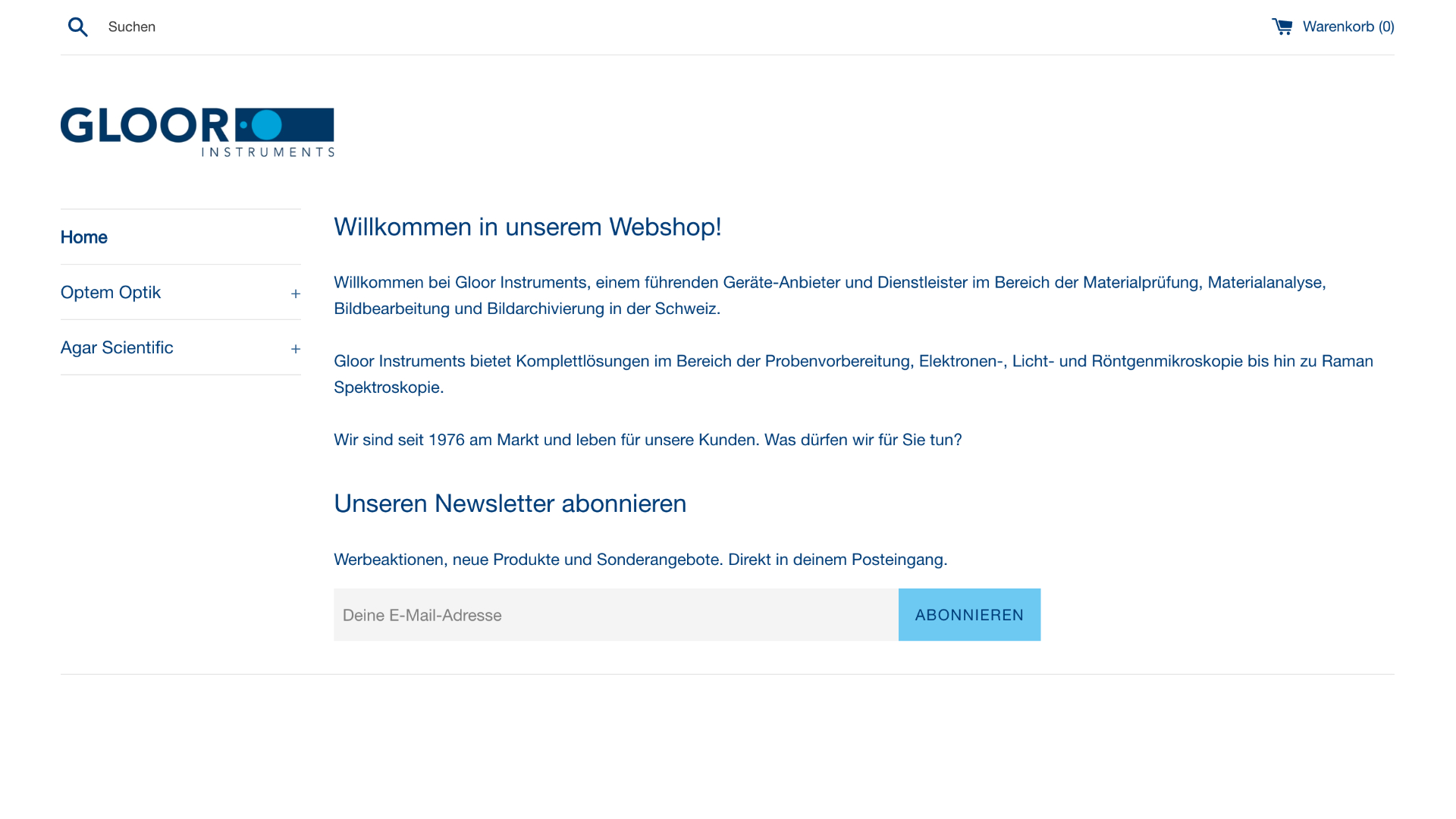Click the Willkommen in unserem Webshop heading

[528, 227]
